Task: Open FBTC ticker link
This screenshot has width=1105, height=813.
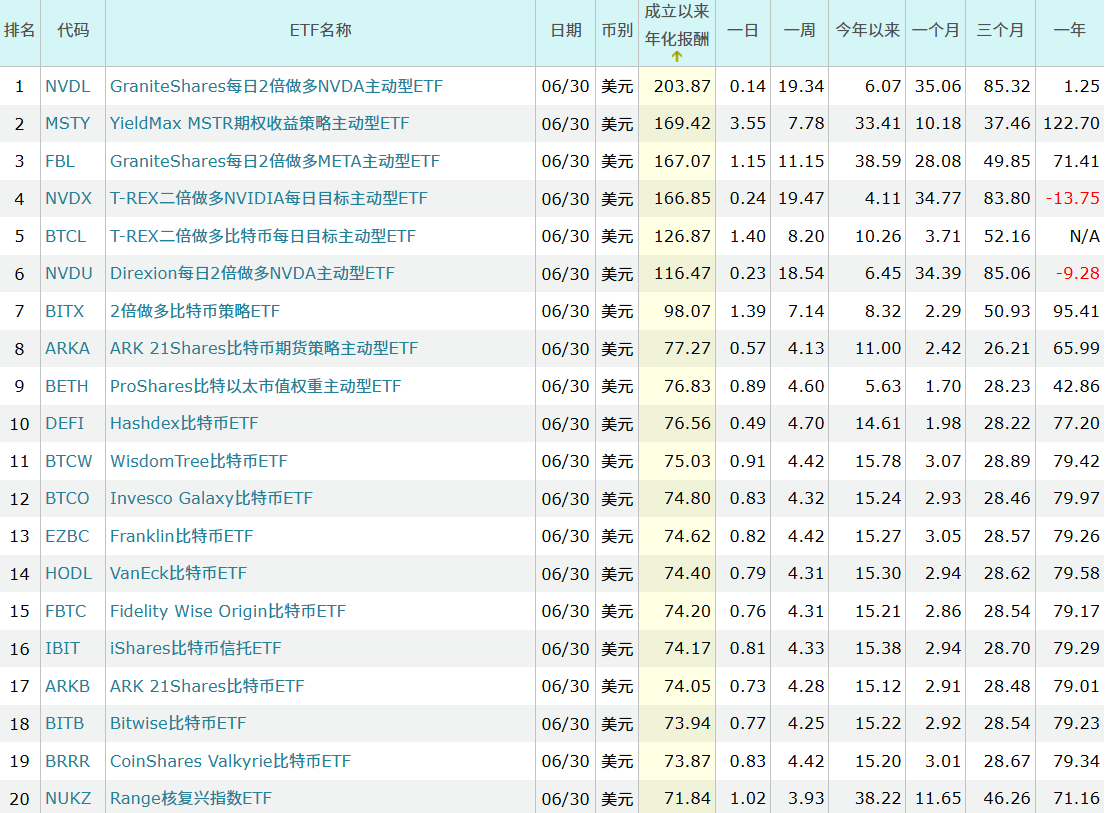Action: click(x=66, y=611)
